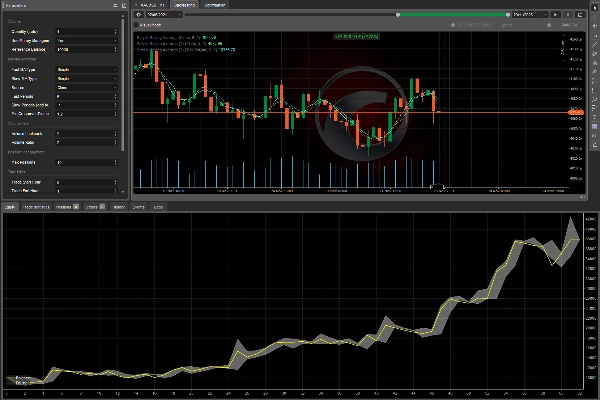Click the green backtest date range slider

click(450, 15)
